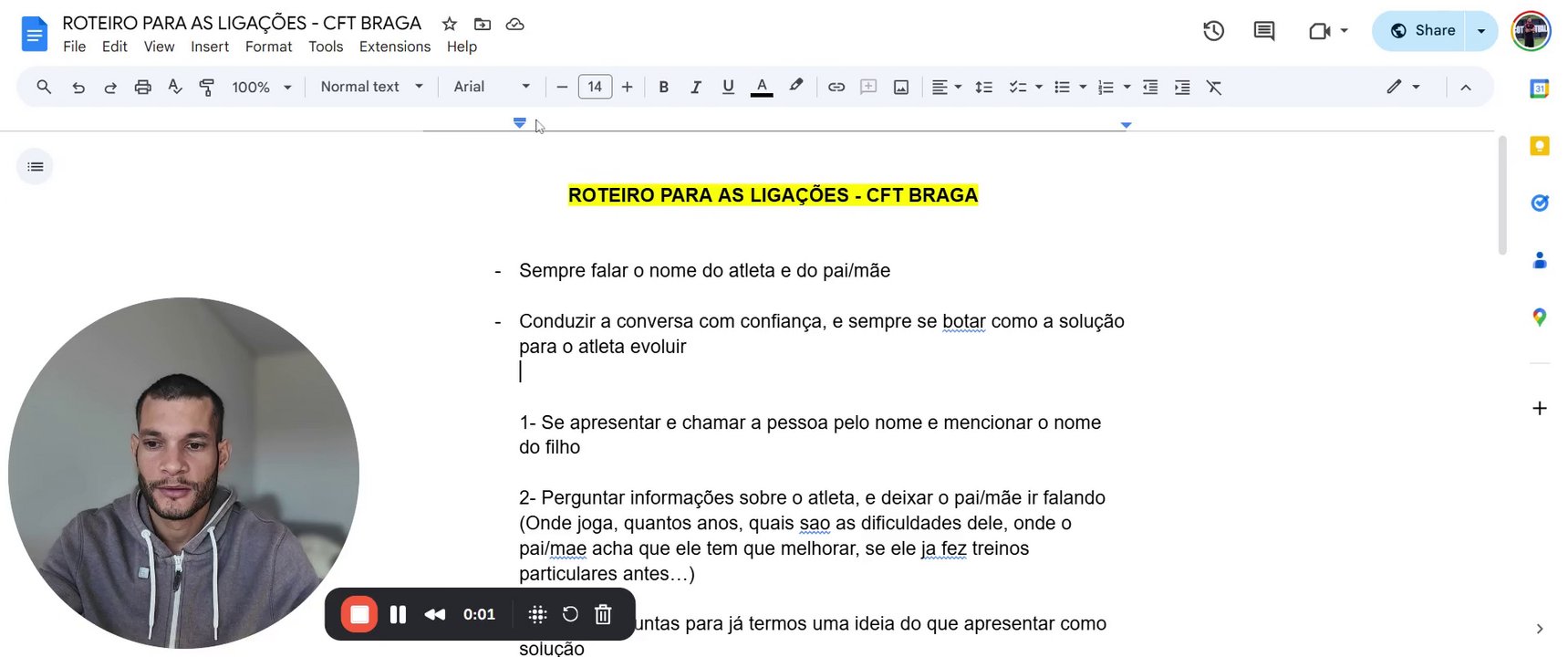Open Google Maps side panel
The image size is (1568, 657).
pyautogui.click(x=1540, y=318)
